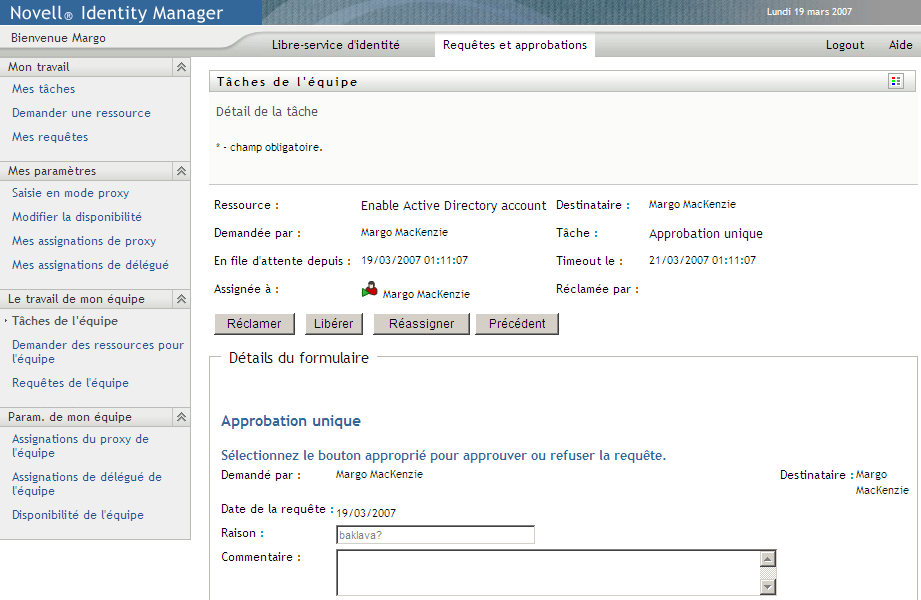Go to Demander une ressource
The height and width of the screenshot is (600, 921).
coord(81,113)
